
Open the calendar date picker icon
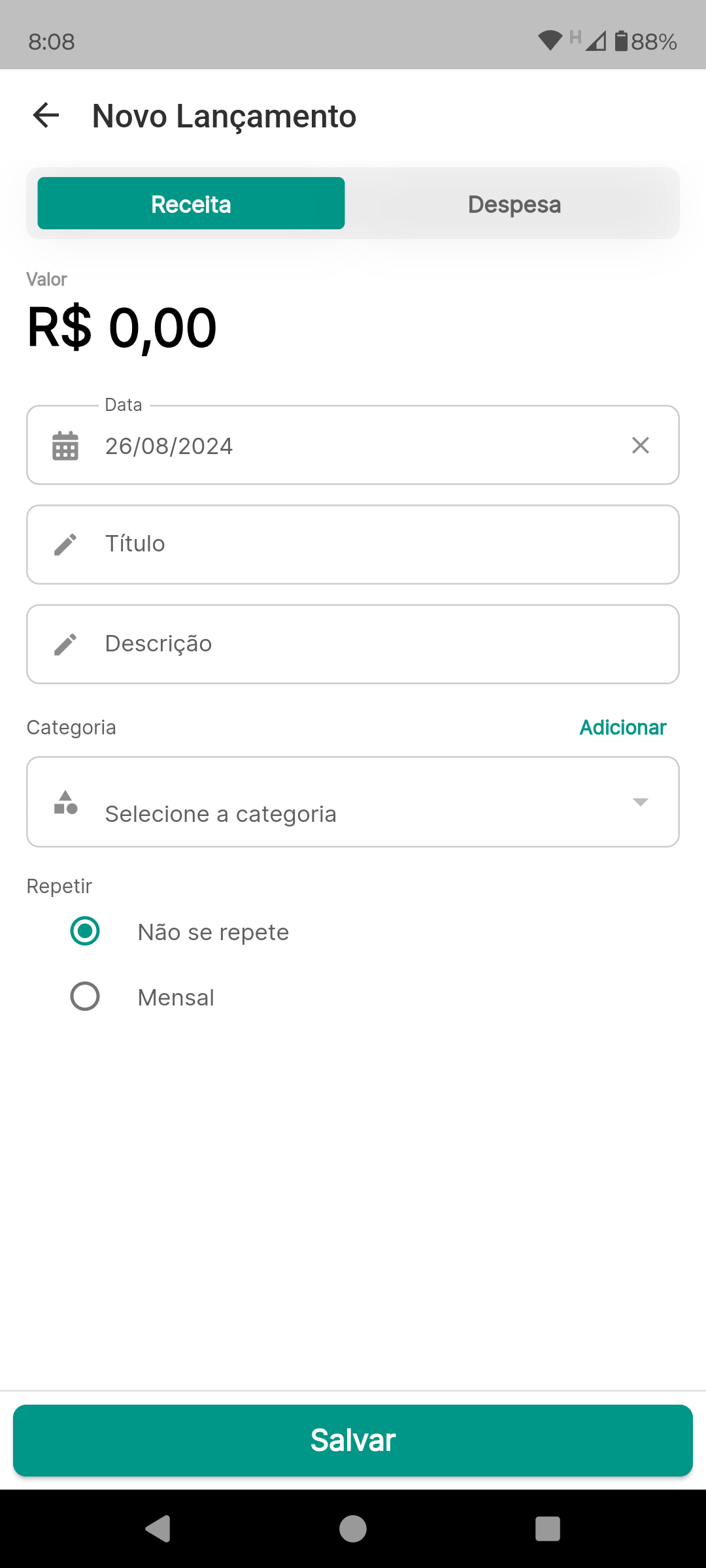[x=65, y=446]
